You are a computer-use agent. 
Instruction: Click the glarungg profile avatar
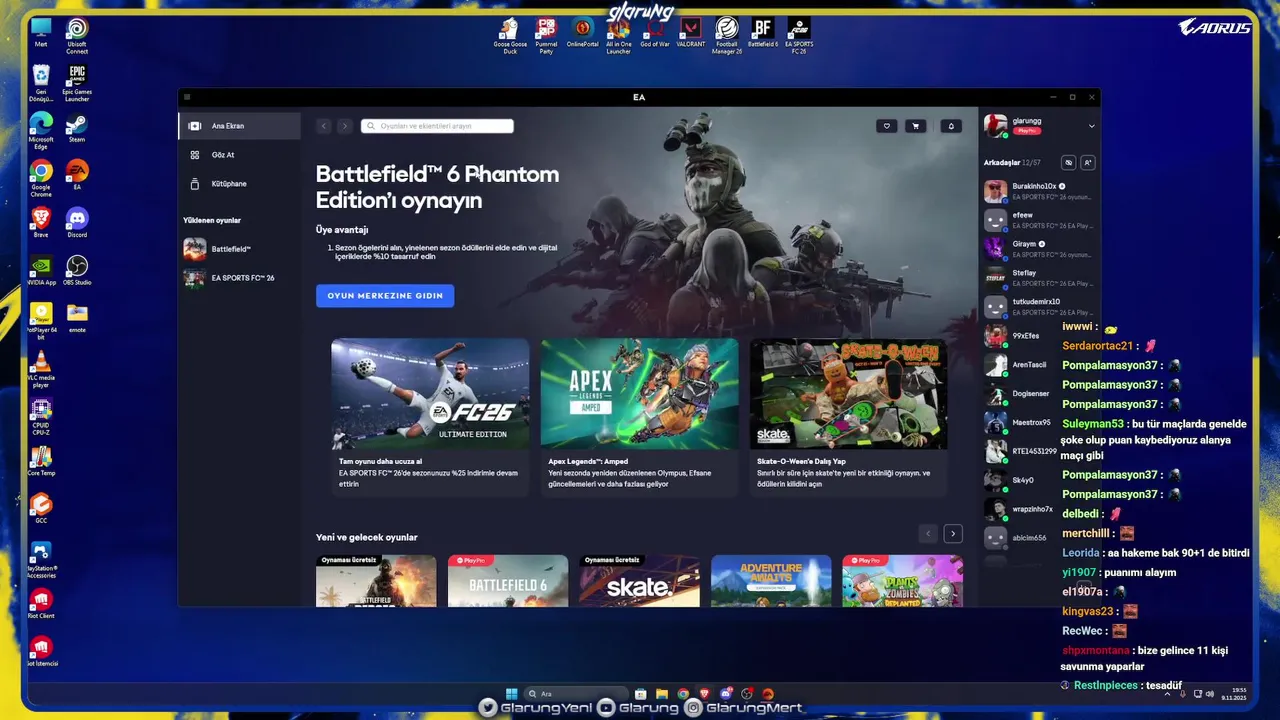(995, 126)
